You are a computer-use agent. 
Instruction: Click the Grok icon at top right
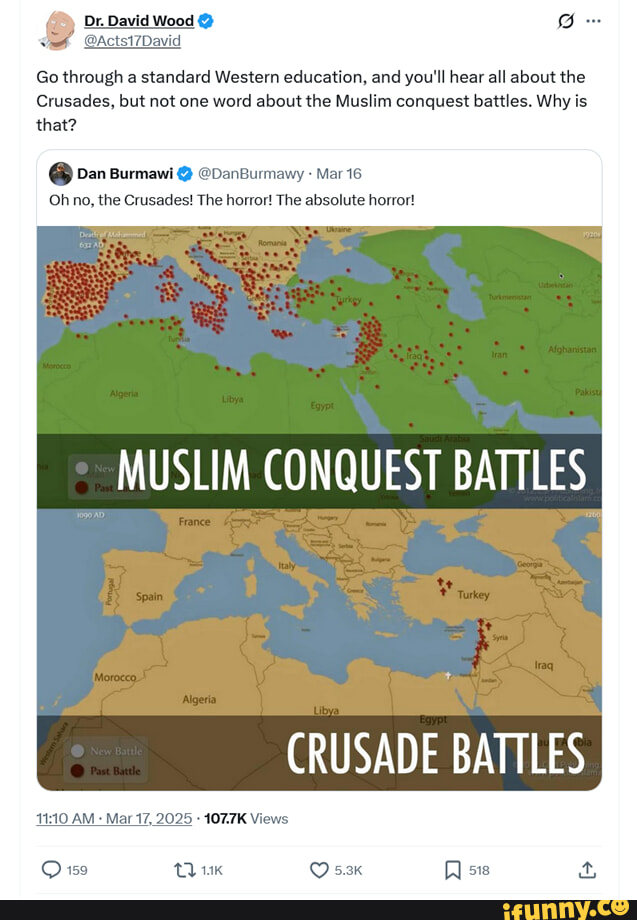click(x=567, y=21)
